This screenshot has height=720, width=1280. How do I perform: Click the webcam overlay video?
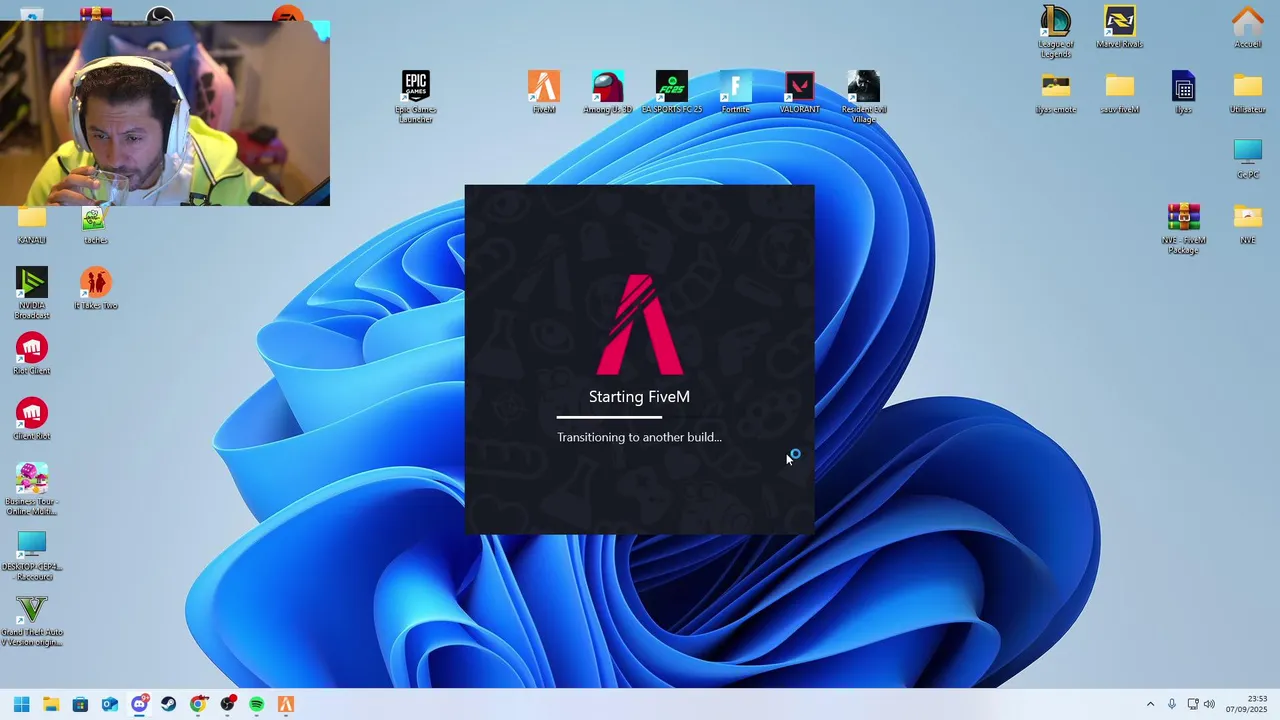pyautogui.click(x=165, y=113)
